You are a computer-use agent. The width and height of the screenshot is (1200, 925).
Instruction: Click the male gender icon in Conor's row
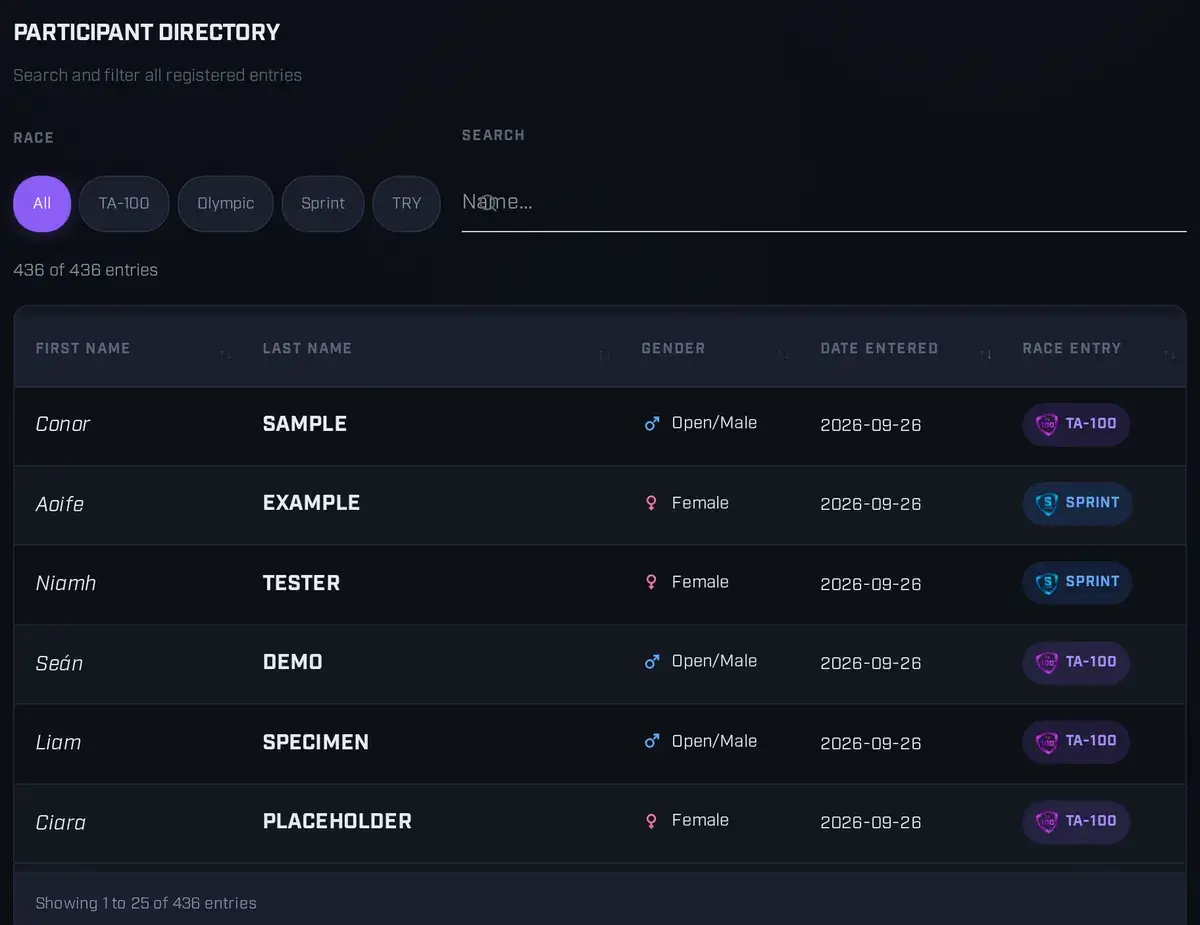(652, 424)
